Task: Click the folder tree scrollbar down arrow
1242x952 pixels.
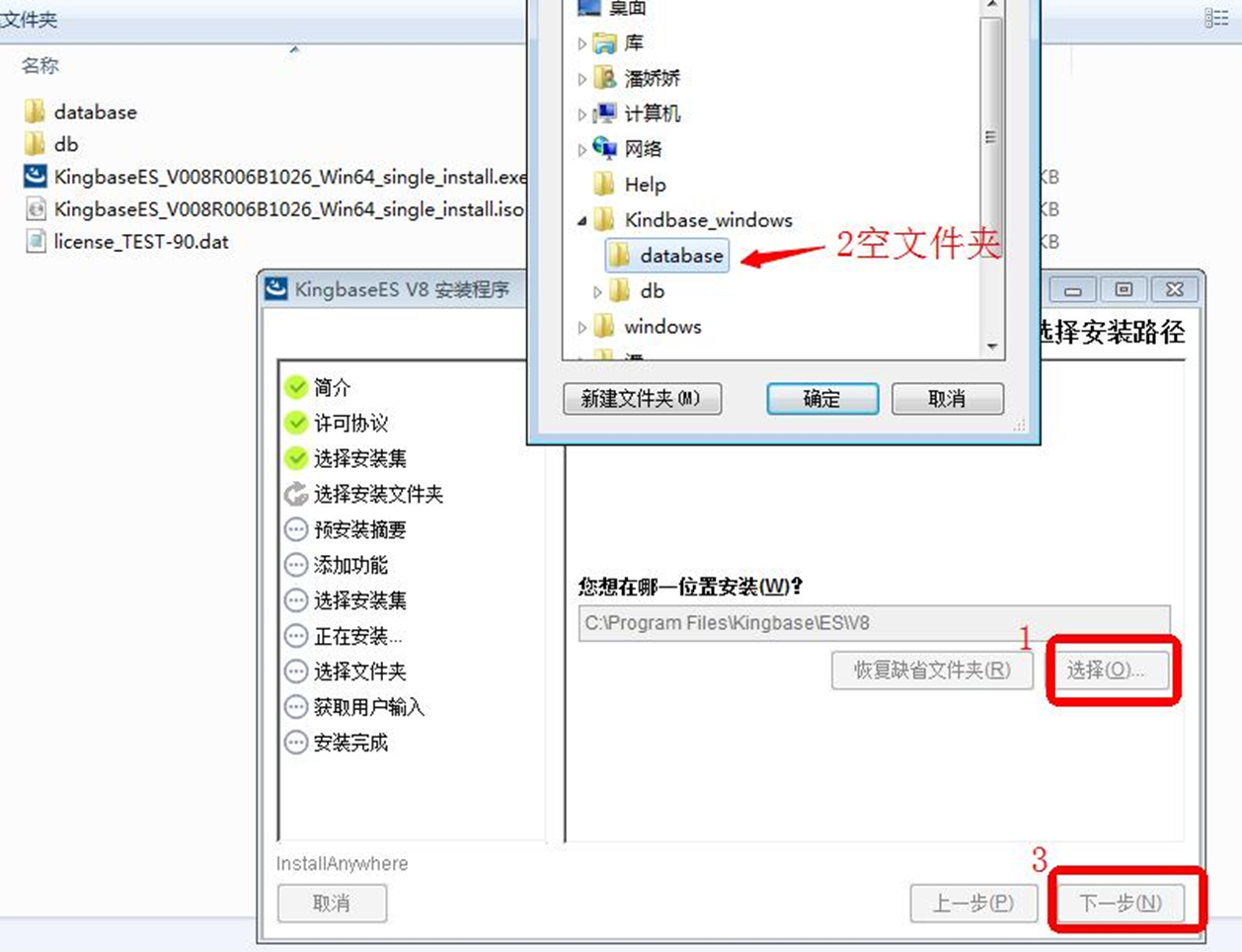Action: [x=992, y=347]
